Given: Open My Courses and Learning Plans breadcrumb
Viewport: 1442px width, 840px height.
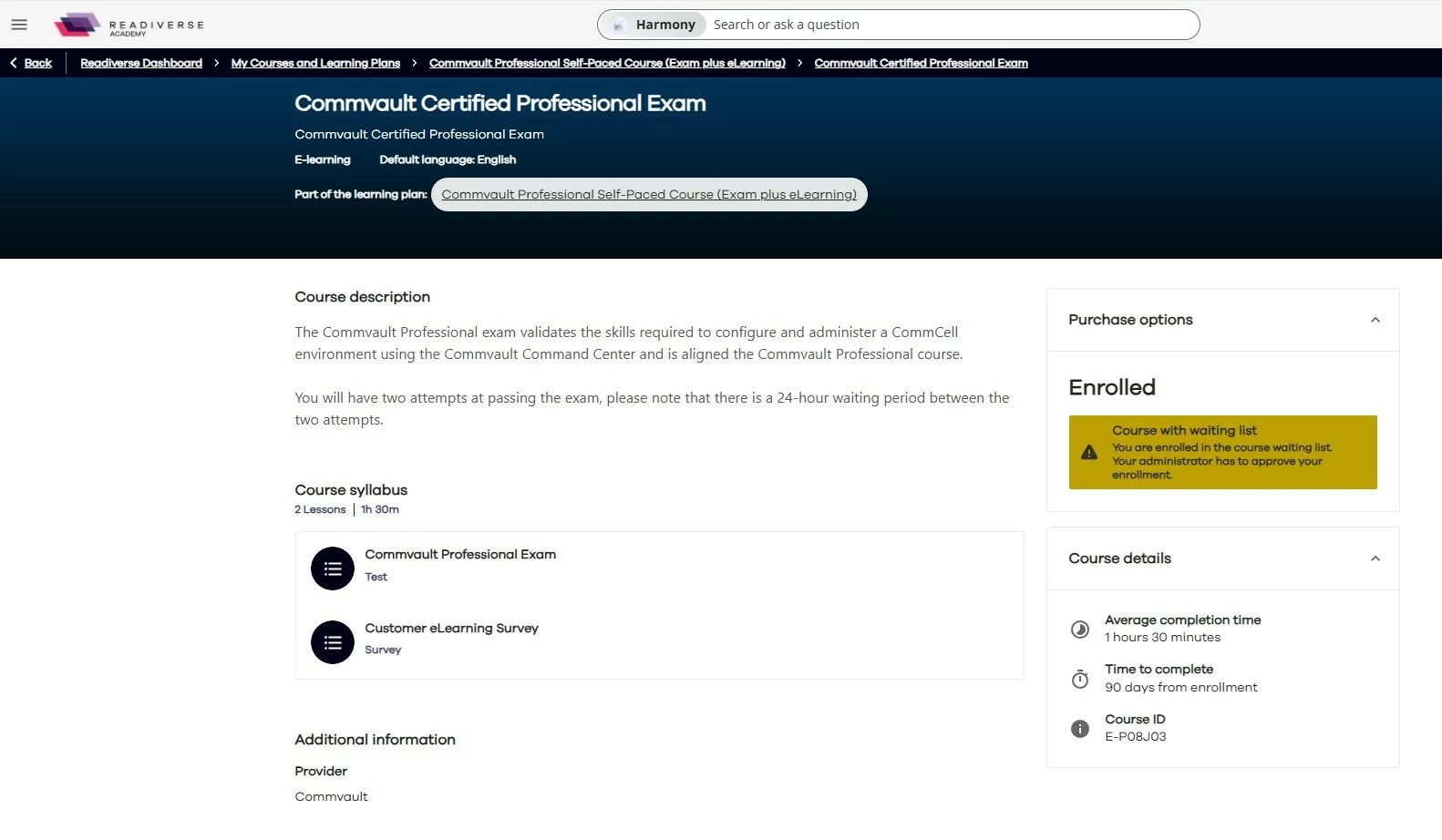Looking at the screenshot, I should 315,63.
